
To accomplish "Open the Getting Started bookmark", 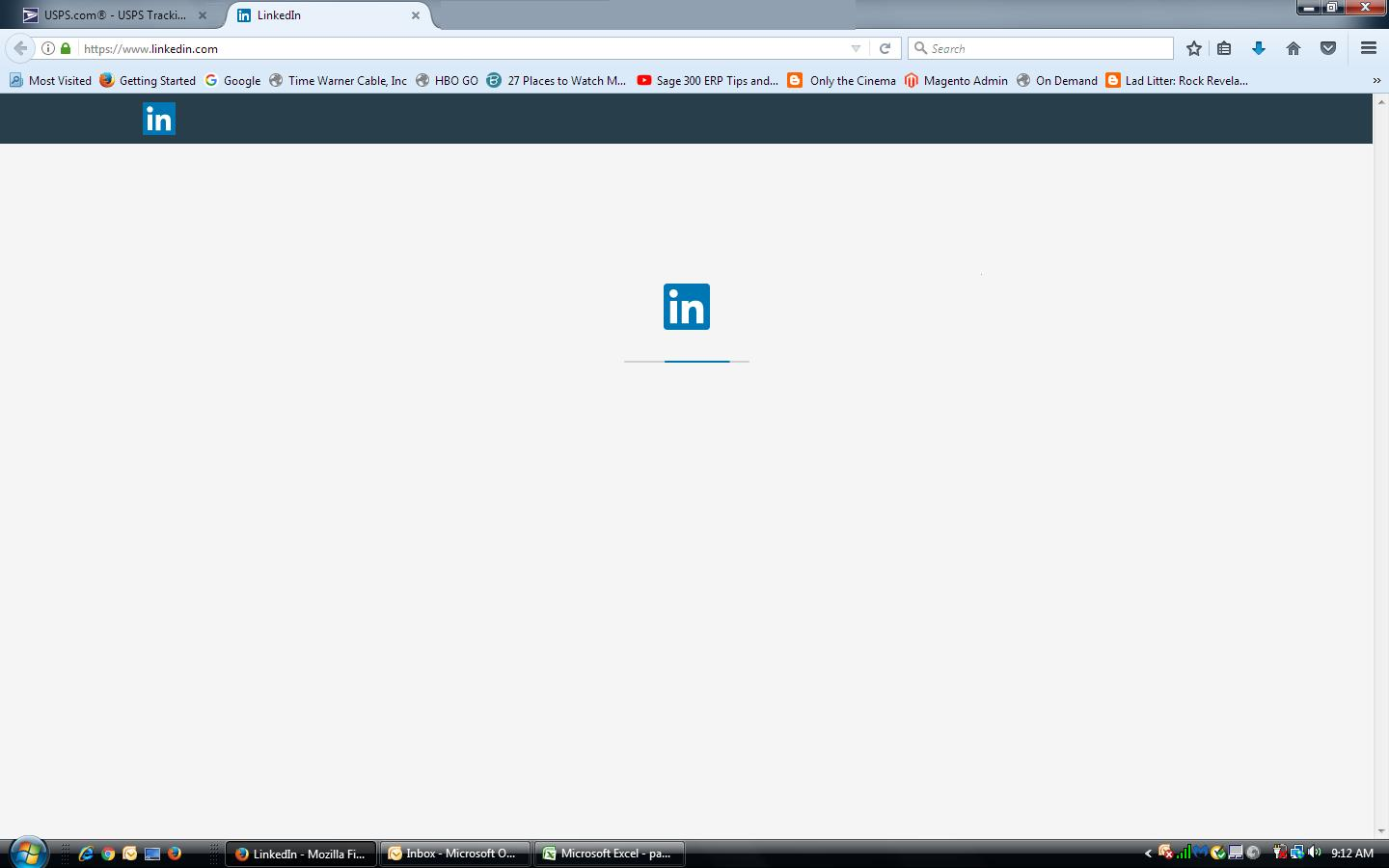I will 148,81.
